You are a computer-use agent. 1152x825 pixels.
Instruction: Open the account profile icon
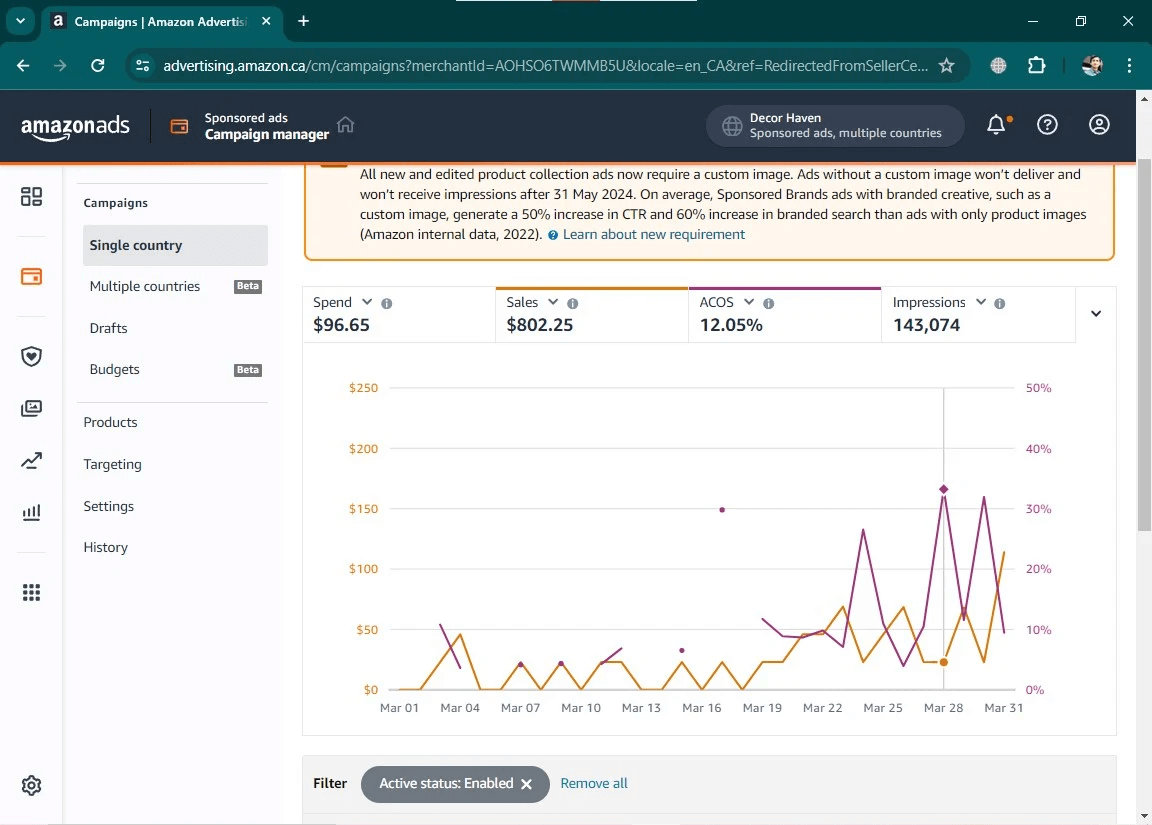1099,125
